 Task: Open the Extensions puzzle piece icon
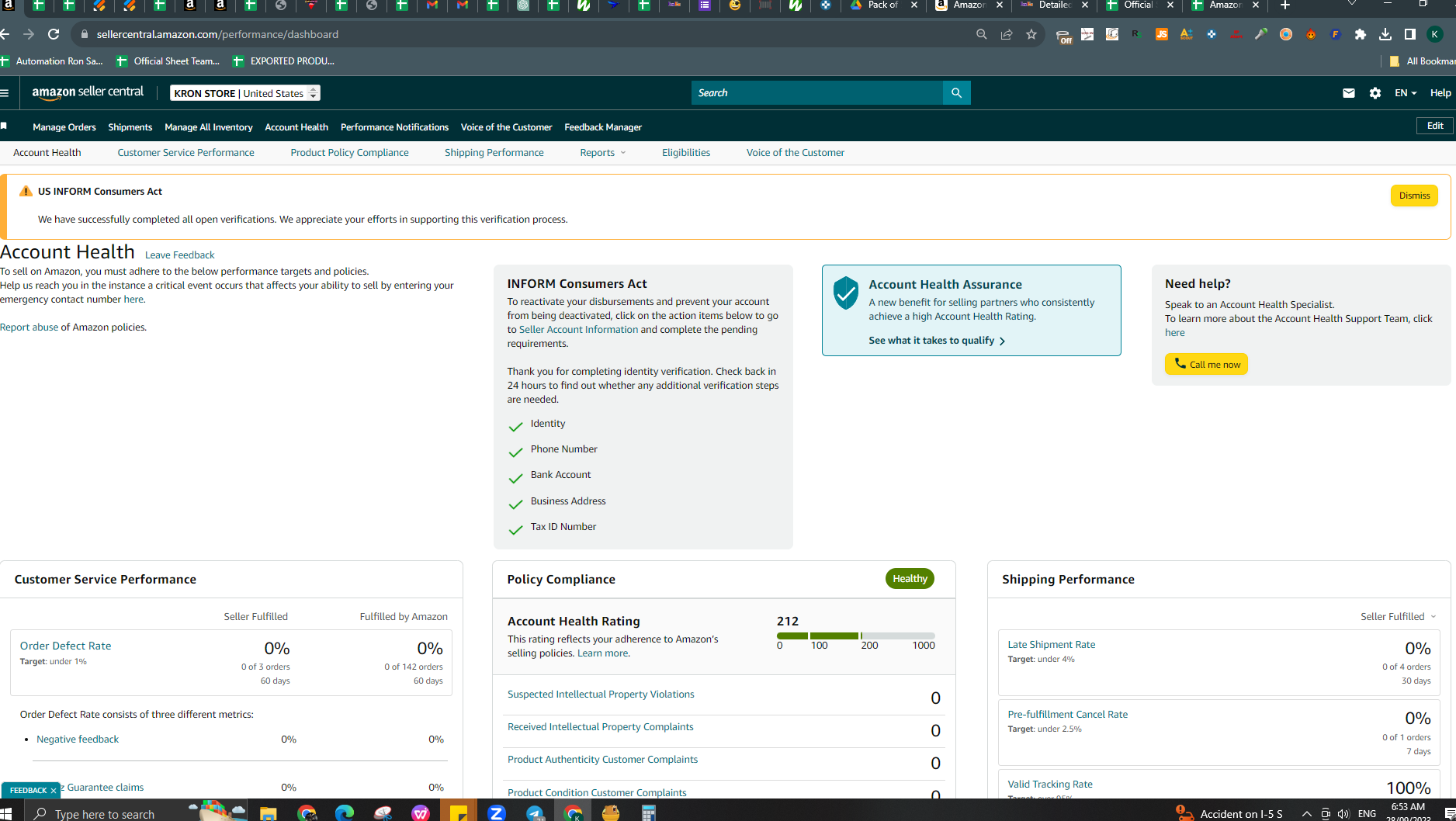tap(1361, 34)
